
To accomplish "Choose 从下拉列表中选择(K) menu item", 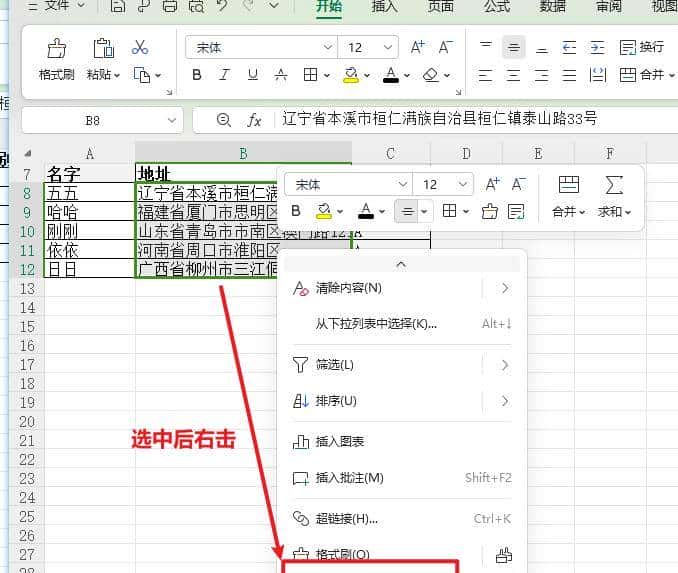I will [x=402, y=323].
